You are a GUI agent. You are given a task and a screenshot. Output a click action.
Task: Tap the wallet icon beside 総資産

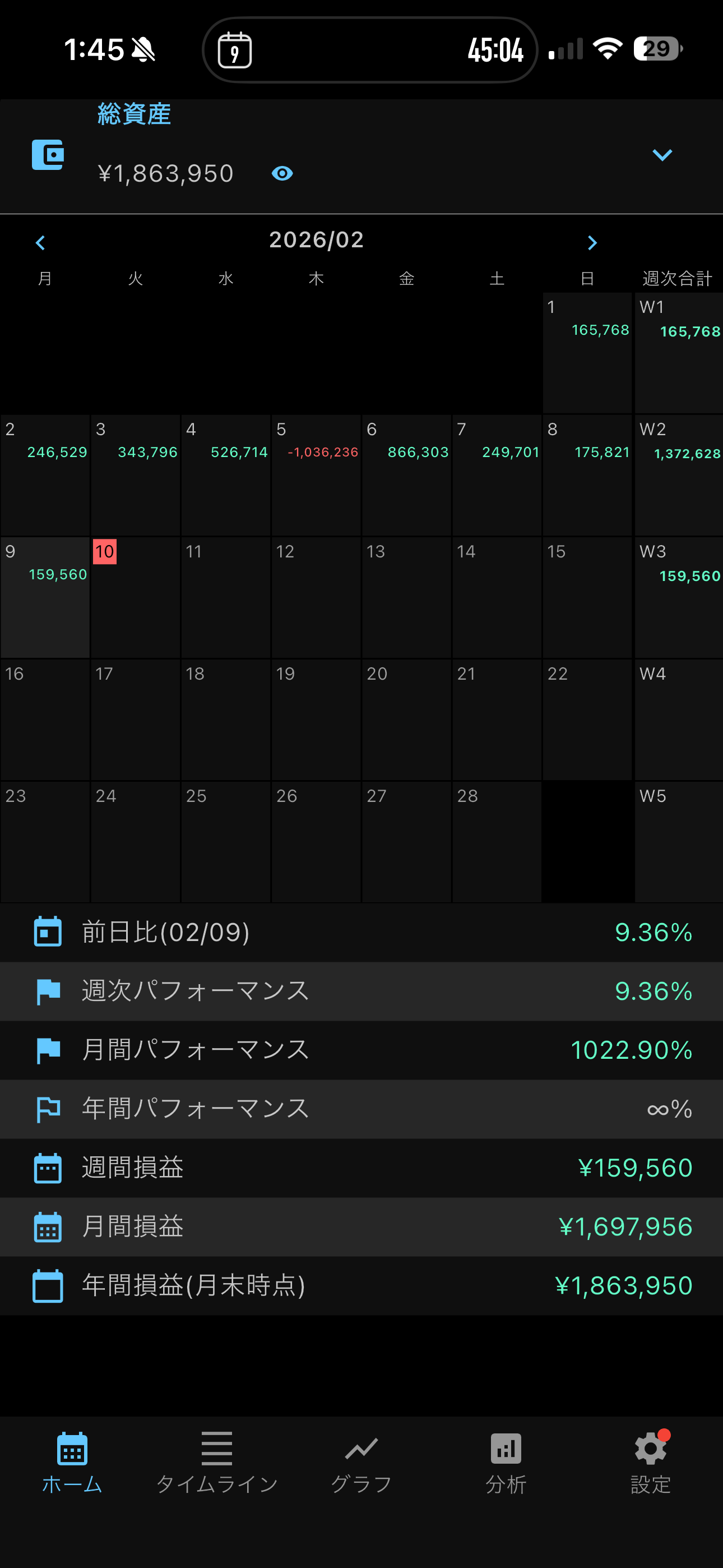point(48,155)
